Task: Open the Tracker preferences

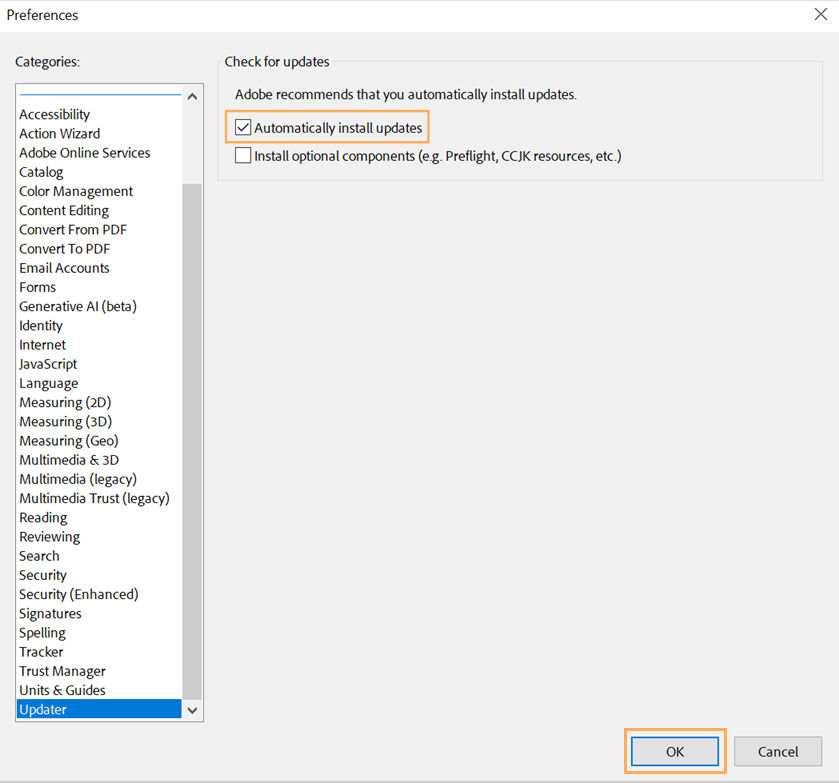Action: 41,652
